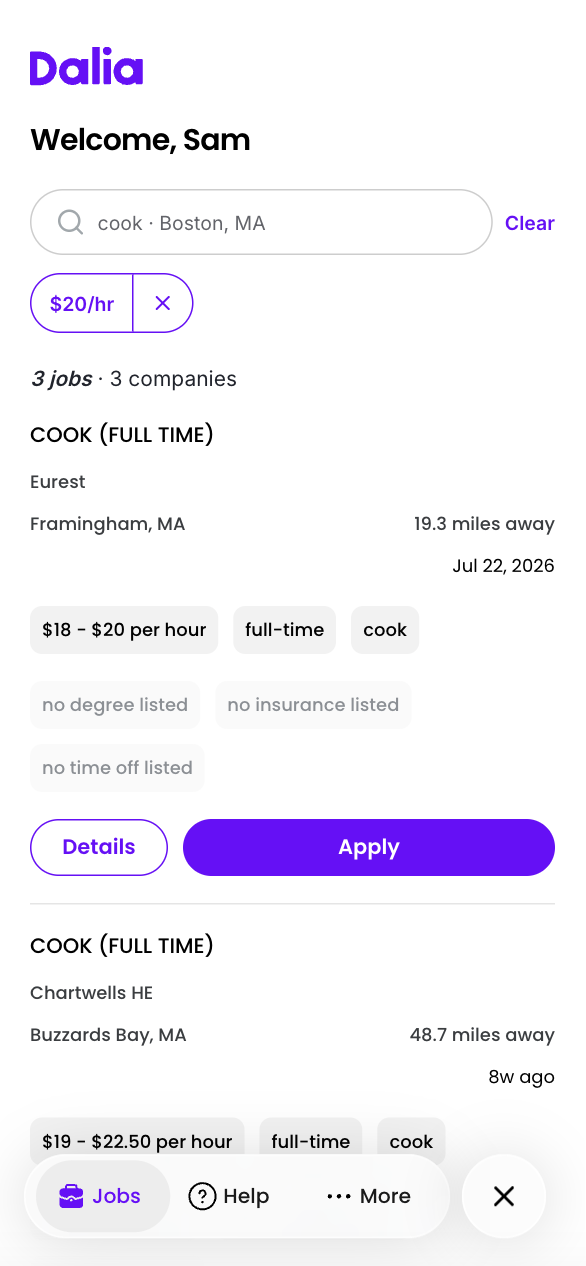This screenshot has width=586, height=1266.
Task: Clear the search query
Action: coord(530,223)
